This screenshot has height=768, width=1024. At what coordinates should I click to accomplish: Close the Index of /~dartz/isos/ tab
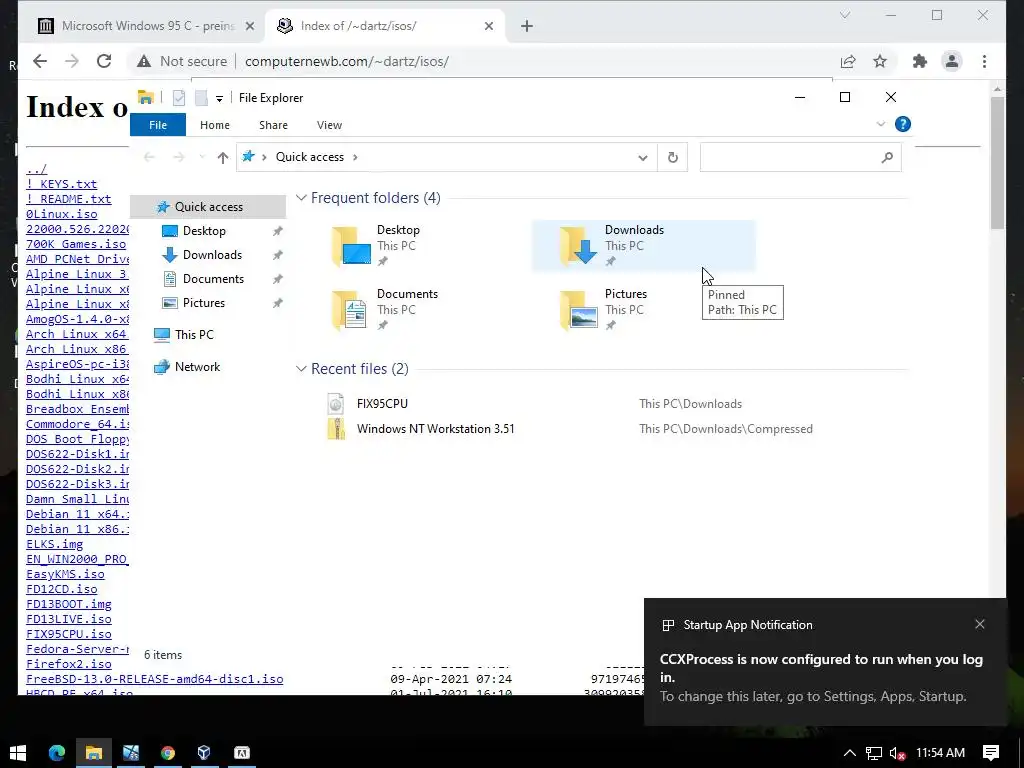coord(489,26)
